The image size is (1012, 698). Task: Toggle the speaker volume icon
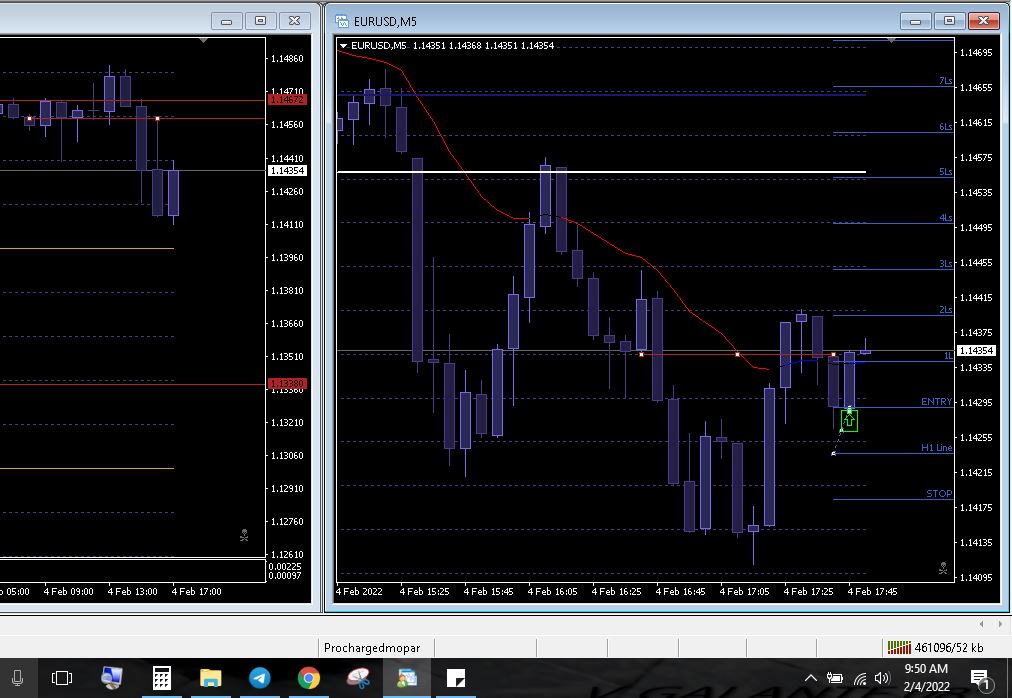pos(881,679)
